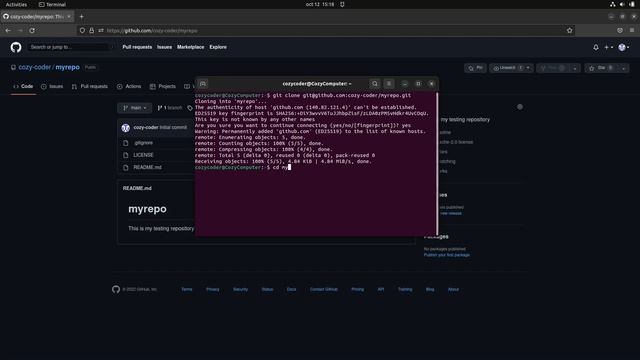This screenshot has width=640, height=360.
Task: Click the tags icon next to branches
Action: tap(190, 108)
